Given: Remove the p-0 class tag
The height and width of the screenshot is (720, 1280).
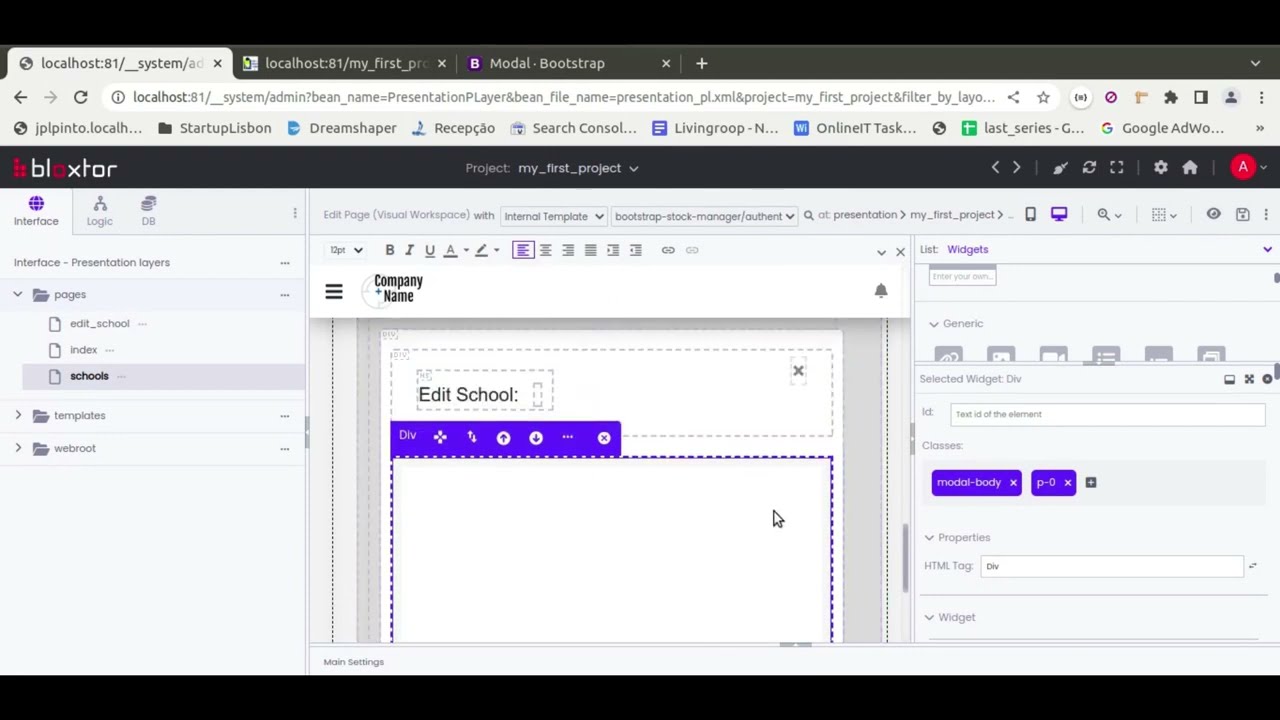Looking at the screenshot, I should (1067, 483).
